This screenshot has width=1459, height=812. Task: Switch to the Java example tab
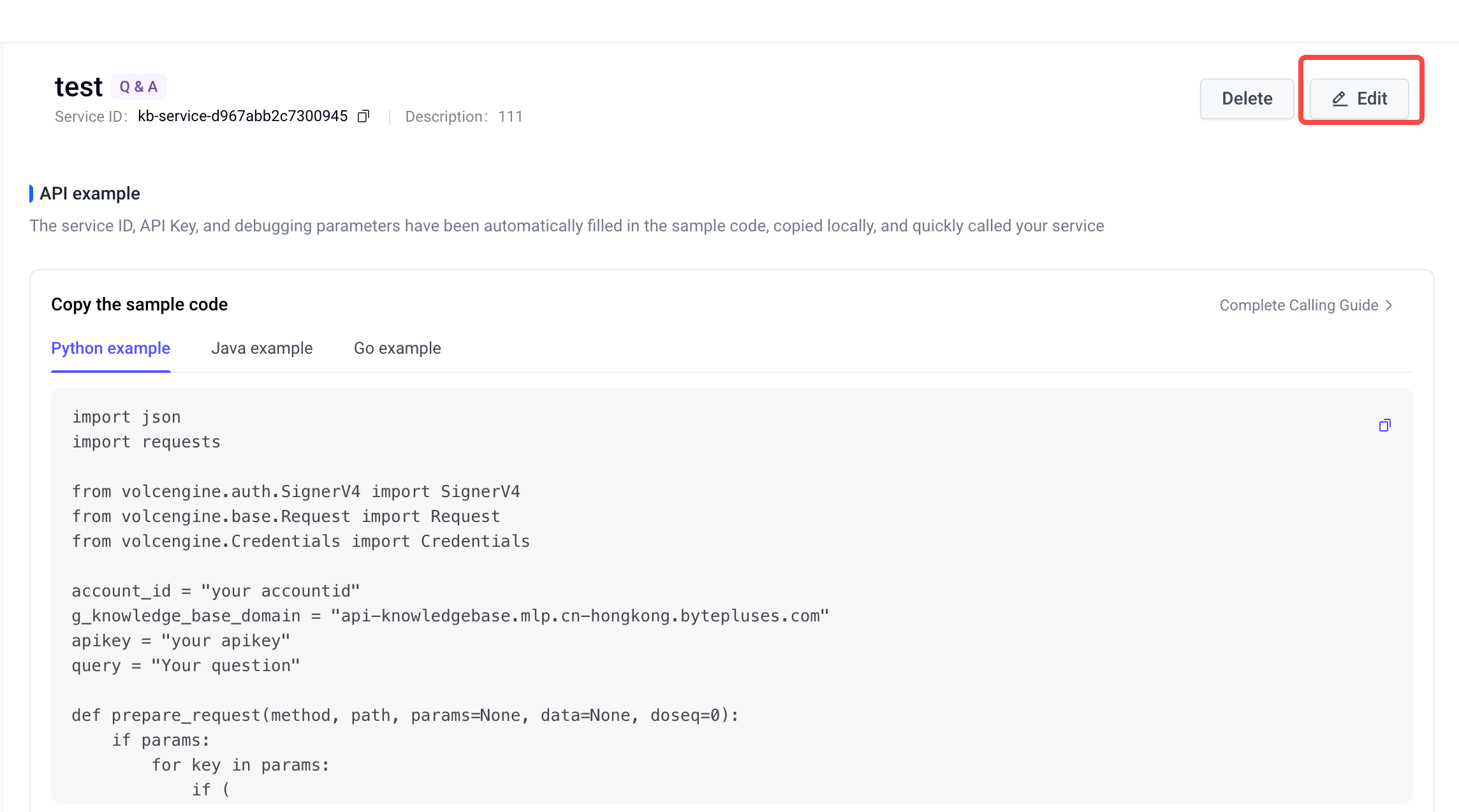[261, 349]
